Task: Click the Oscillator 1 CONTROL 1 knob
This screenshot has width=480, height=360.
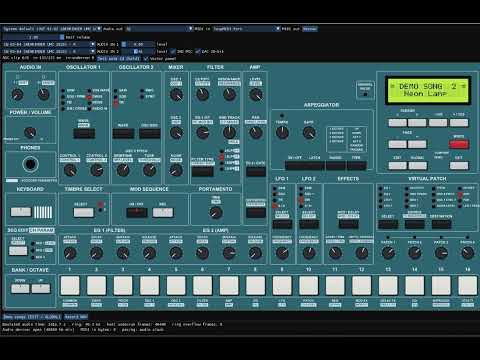Action: (70, 171)
